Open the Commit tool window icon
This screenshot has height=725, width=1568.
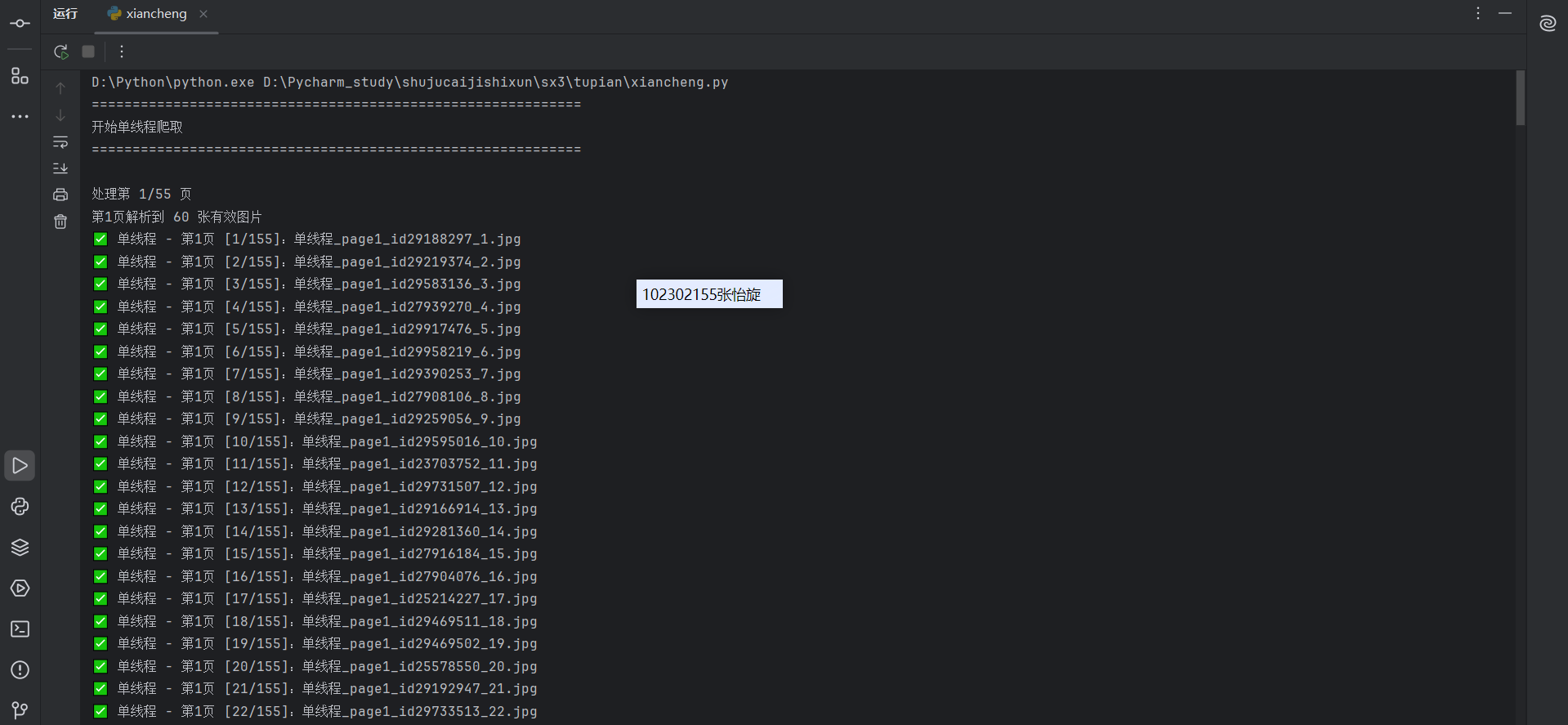tap(20, 23)
